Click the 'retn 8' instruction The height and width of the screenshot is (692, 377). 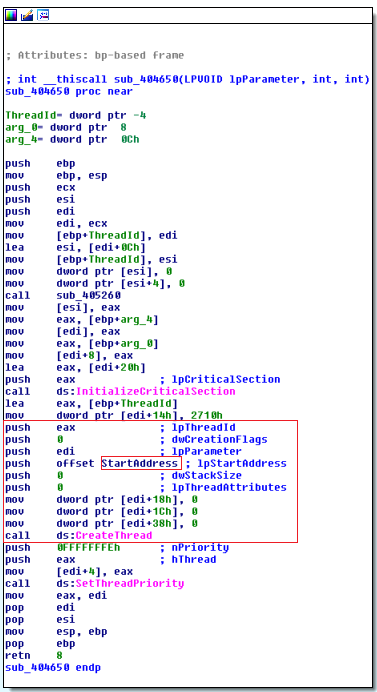pyautogui.click(x=34, y=655)
